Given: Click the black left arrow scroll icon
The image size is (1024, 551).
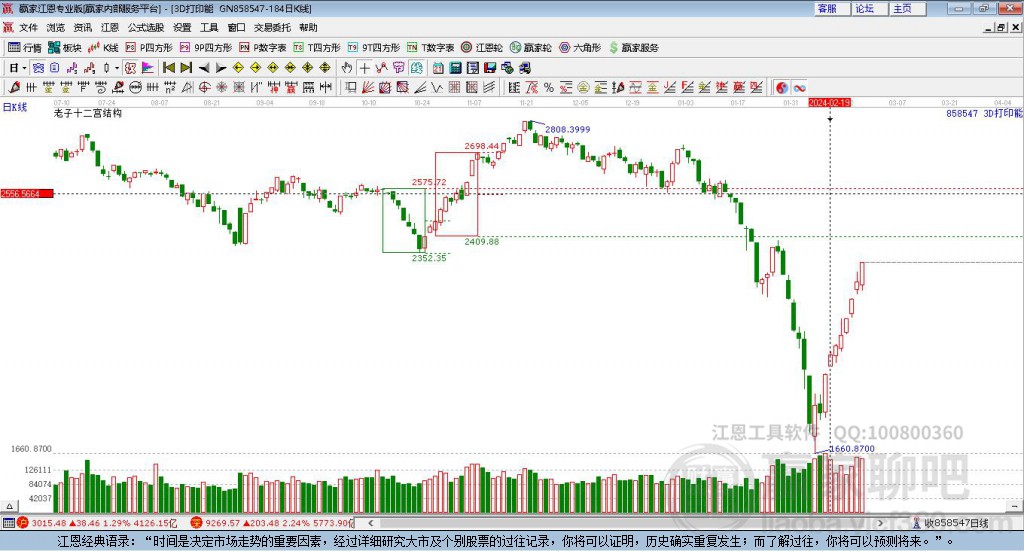Looking at the screenshot, I should coord(204,68).
